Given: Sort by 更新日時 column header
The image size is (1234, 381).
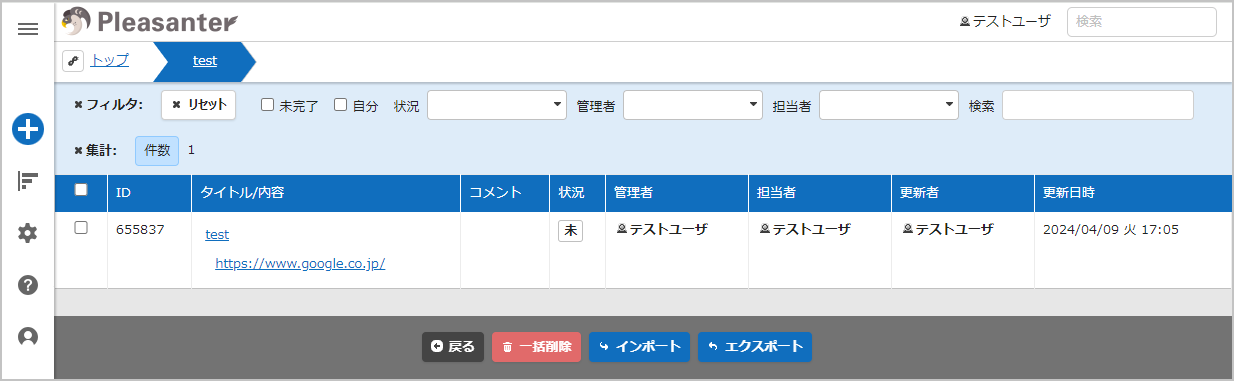Looking at the screenshot, I should point(1132,193).
